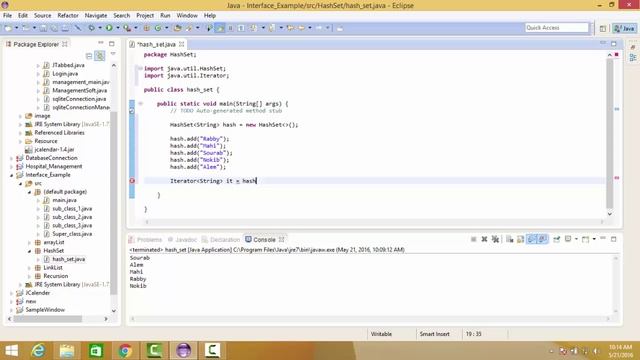
Task: Click the Remove Launch icon in the Console
Action: point(484,239)
